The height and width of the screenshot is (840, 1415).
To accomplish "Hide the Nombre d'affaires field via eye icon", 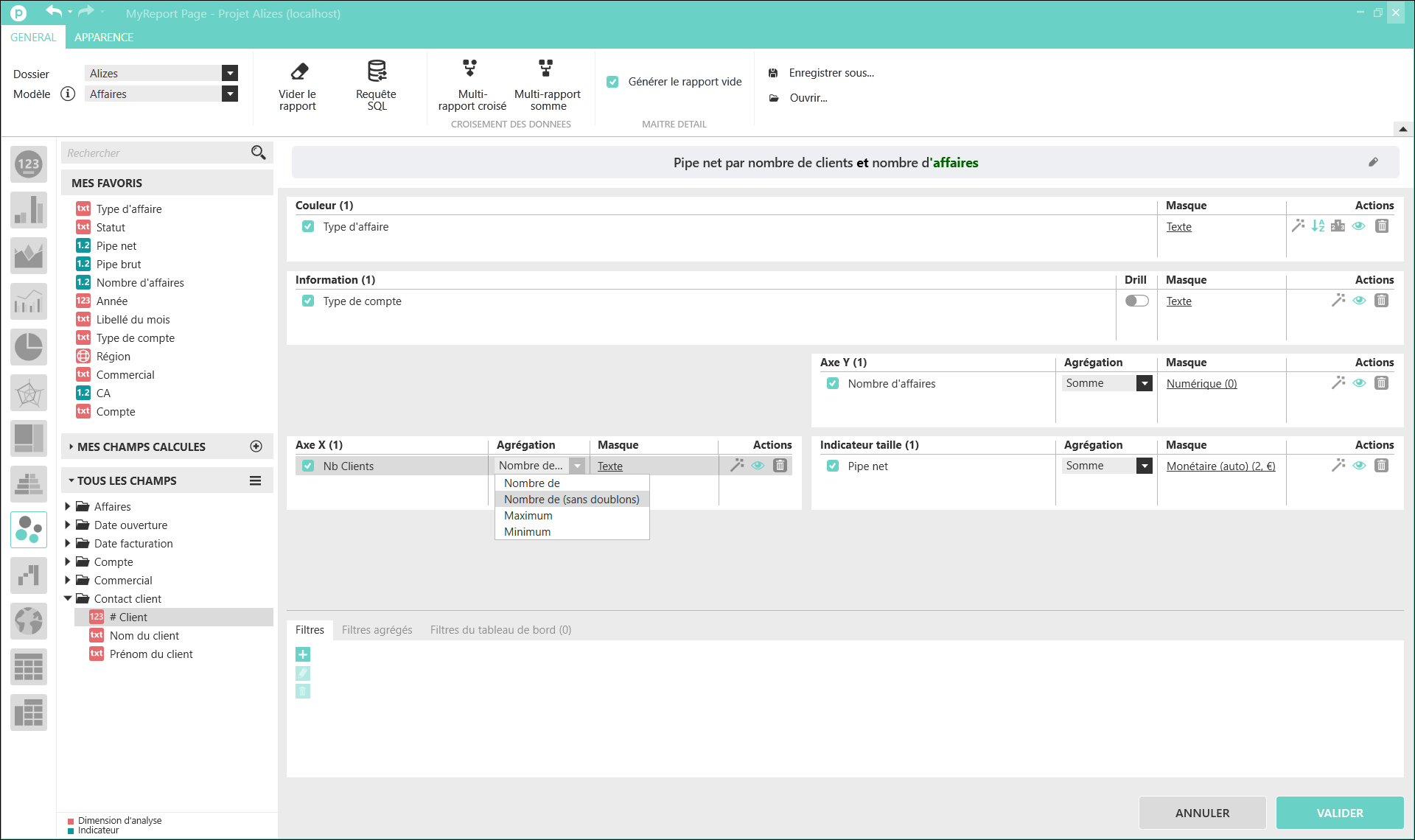I will tap(1360, 383).
